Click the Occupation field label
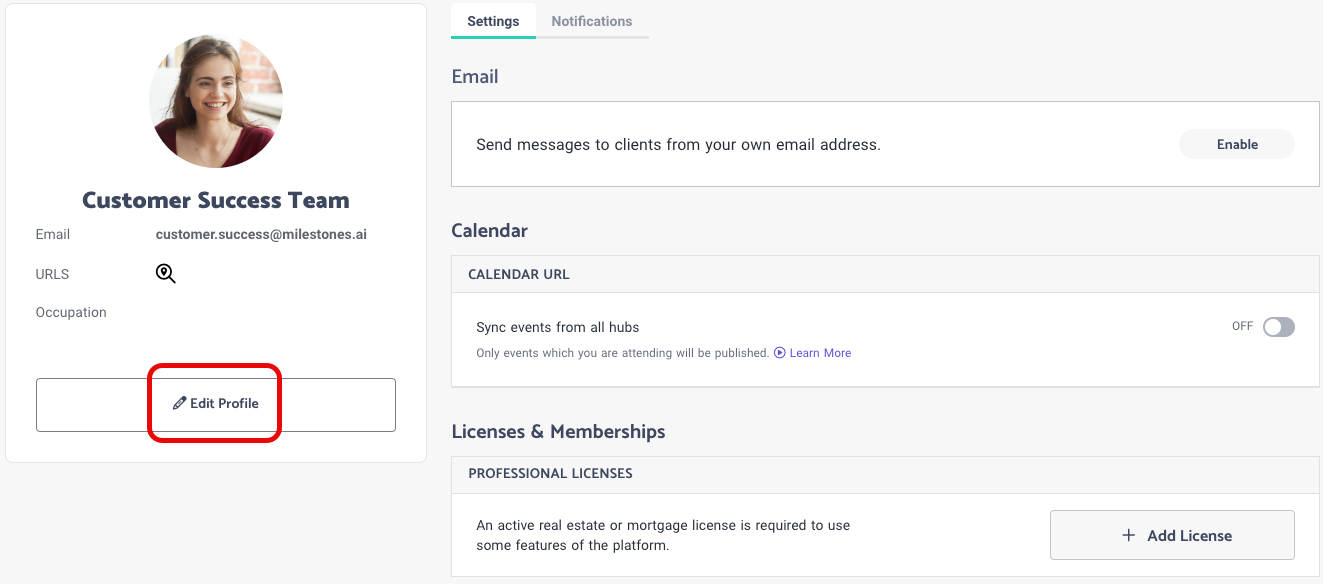 coord(71,312)
